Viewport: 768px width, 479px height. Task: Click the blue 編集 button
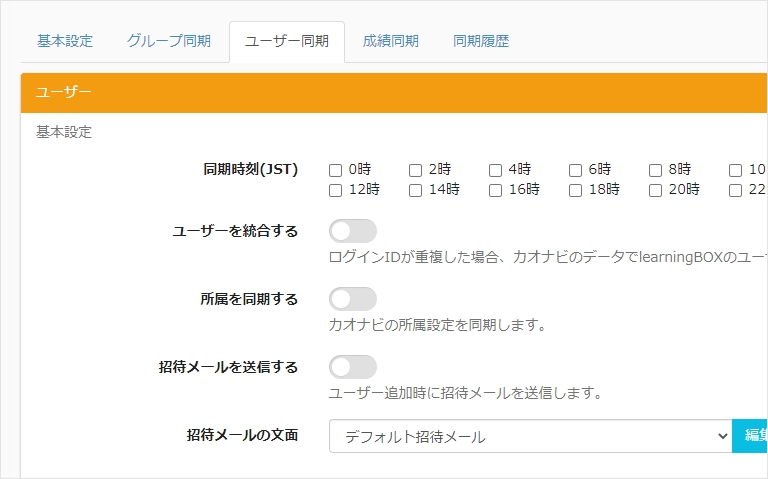[751, 436]
